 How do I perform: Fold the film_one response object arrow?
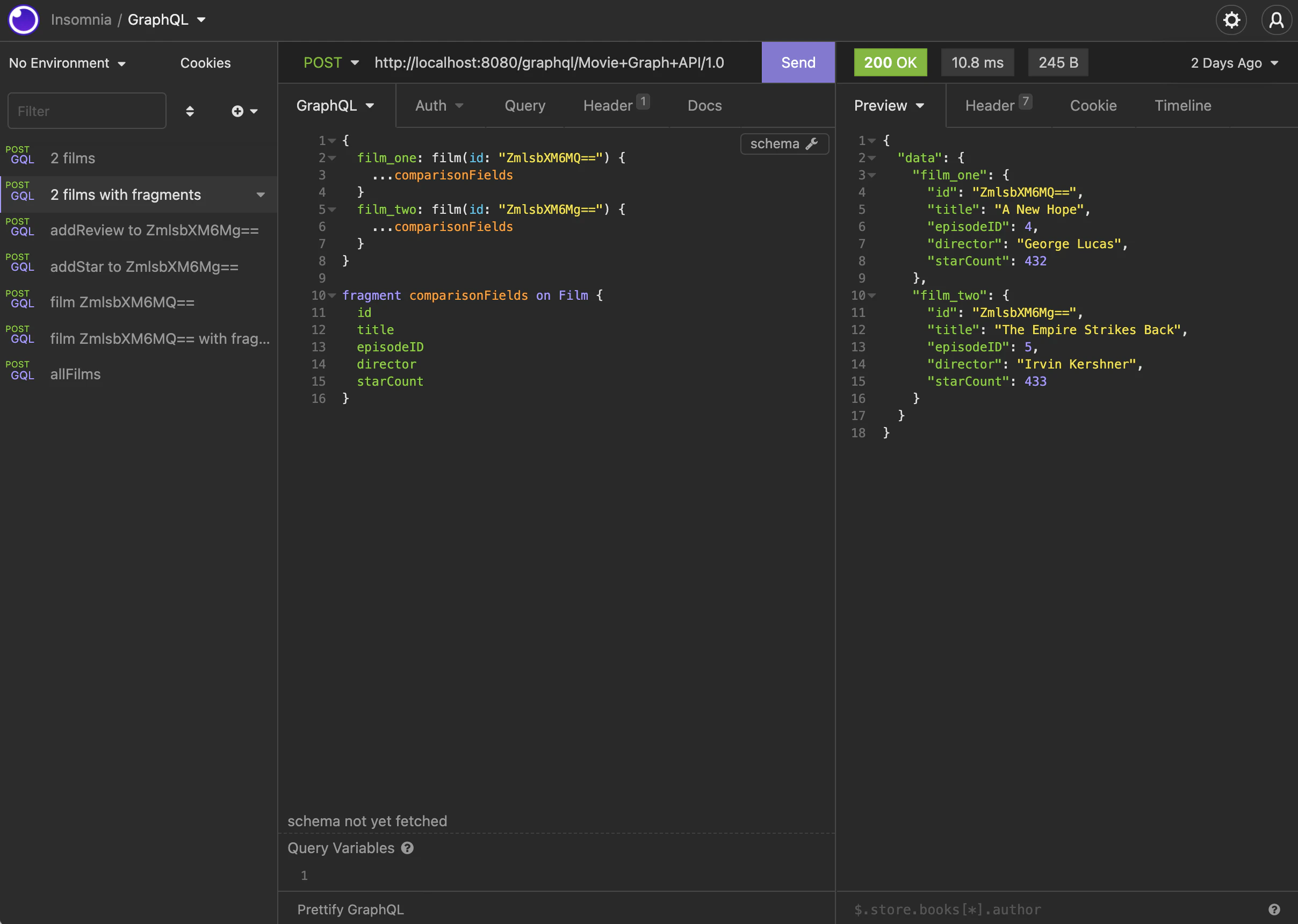pos(872,175)
